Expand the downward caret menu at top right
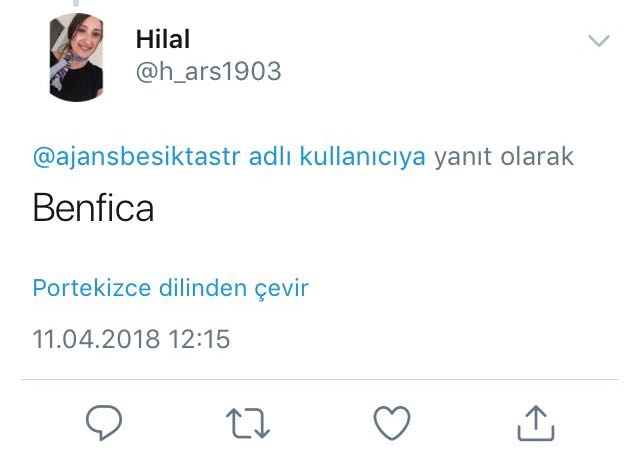This screenshot has height=454, width=640. point(599,40)
